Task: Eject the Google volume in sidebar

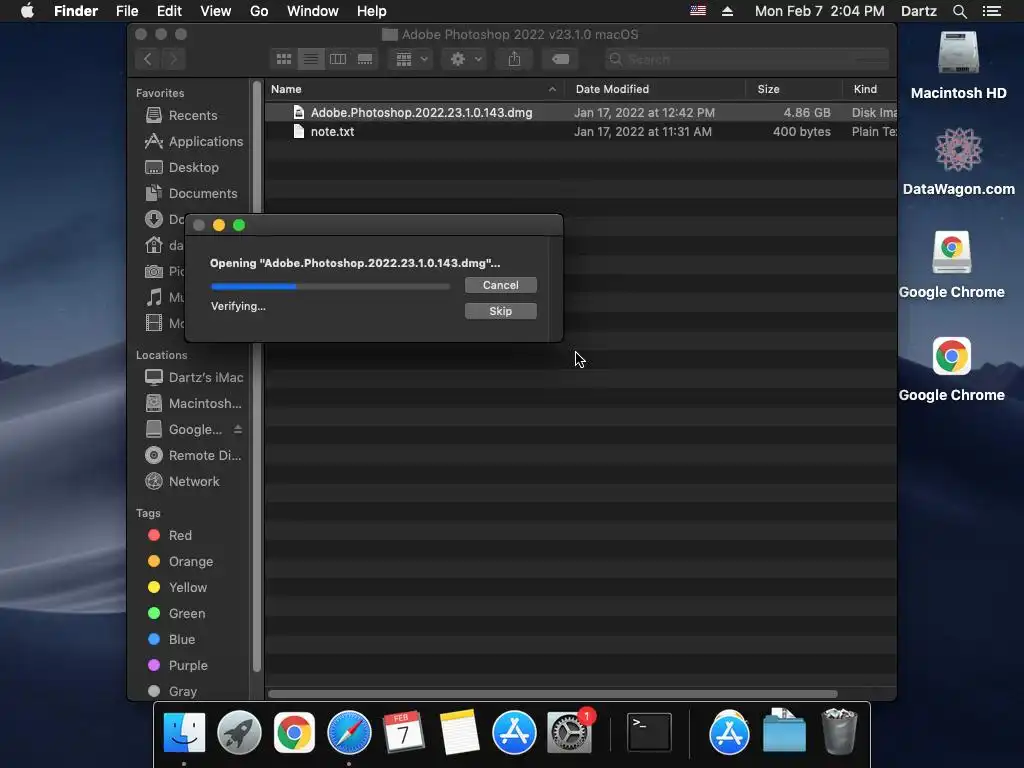Action: [x=238, y=429]
